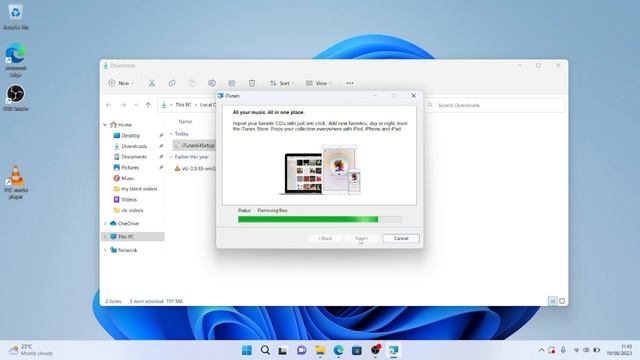Collapse the Today file group
The height and width of the screenshot is (360, 640).
171,134
